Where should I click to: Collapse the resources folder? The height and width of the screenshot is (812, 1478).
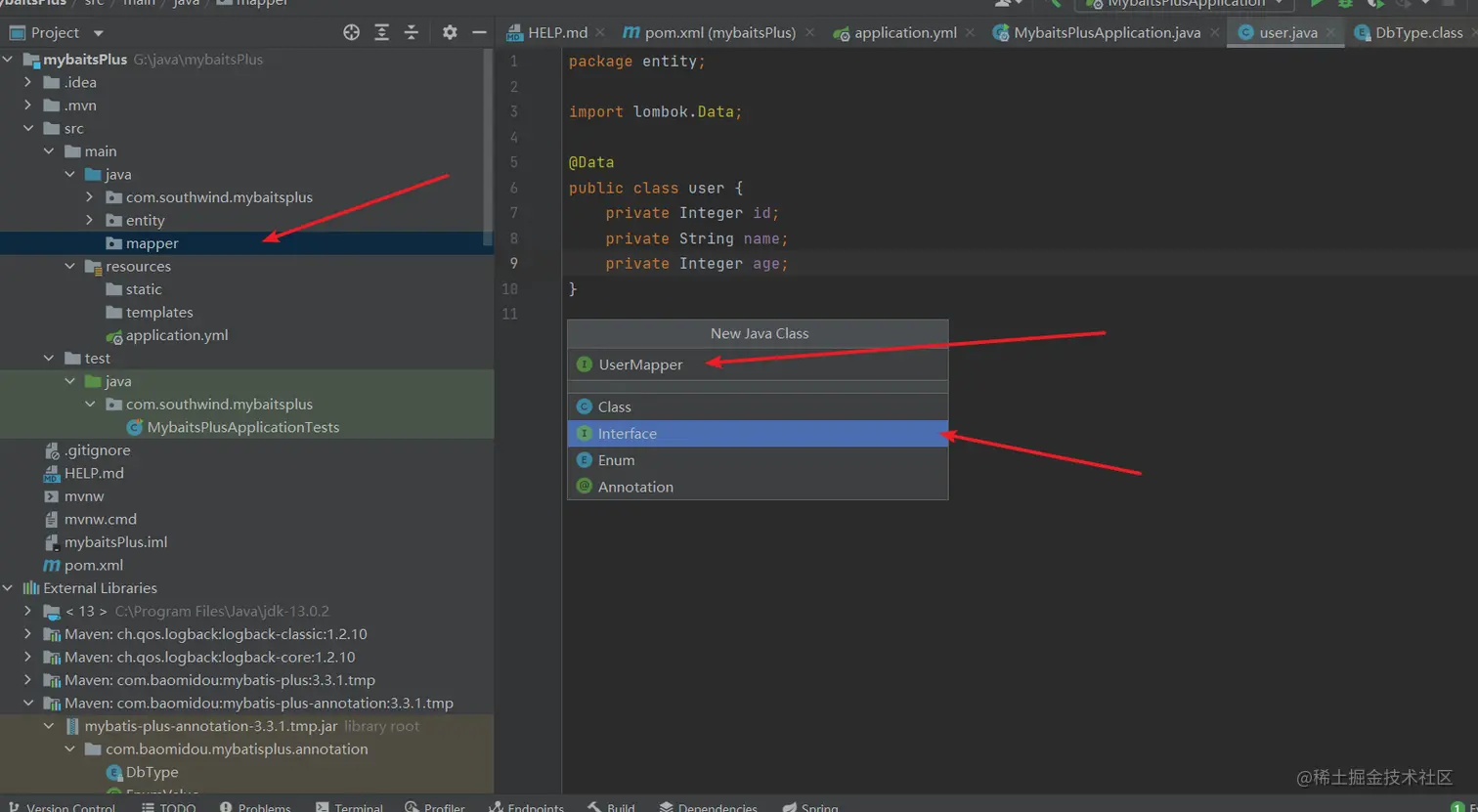[x=69, y=266]
